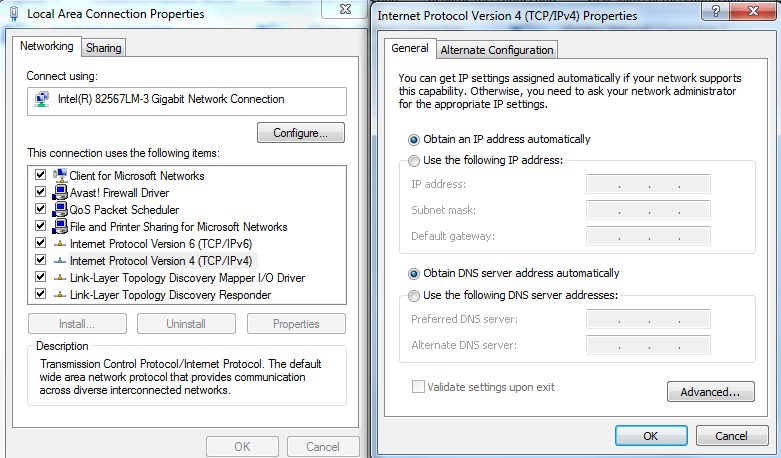Select Use the following IP address
This screenshot has height=458, width=781.
coord(414,160)
